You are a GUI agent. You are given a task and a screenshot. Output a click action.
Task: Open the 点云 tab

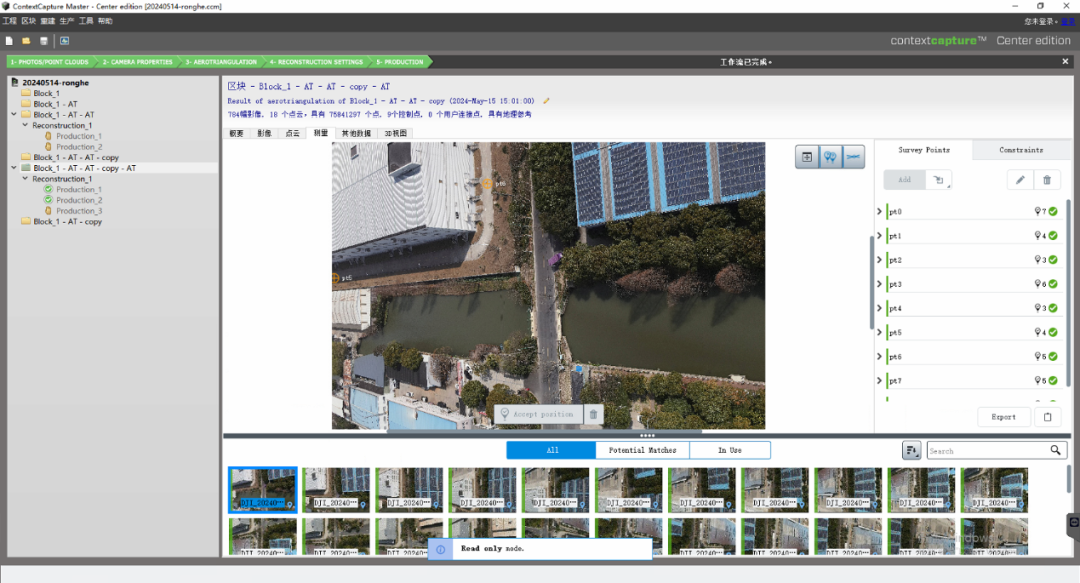(x=293, y=133)
